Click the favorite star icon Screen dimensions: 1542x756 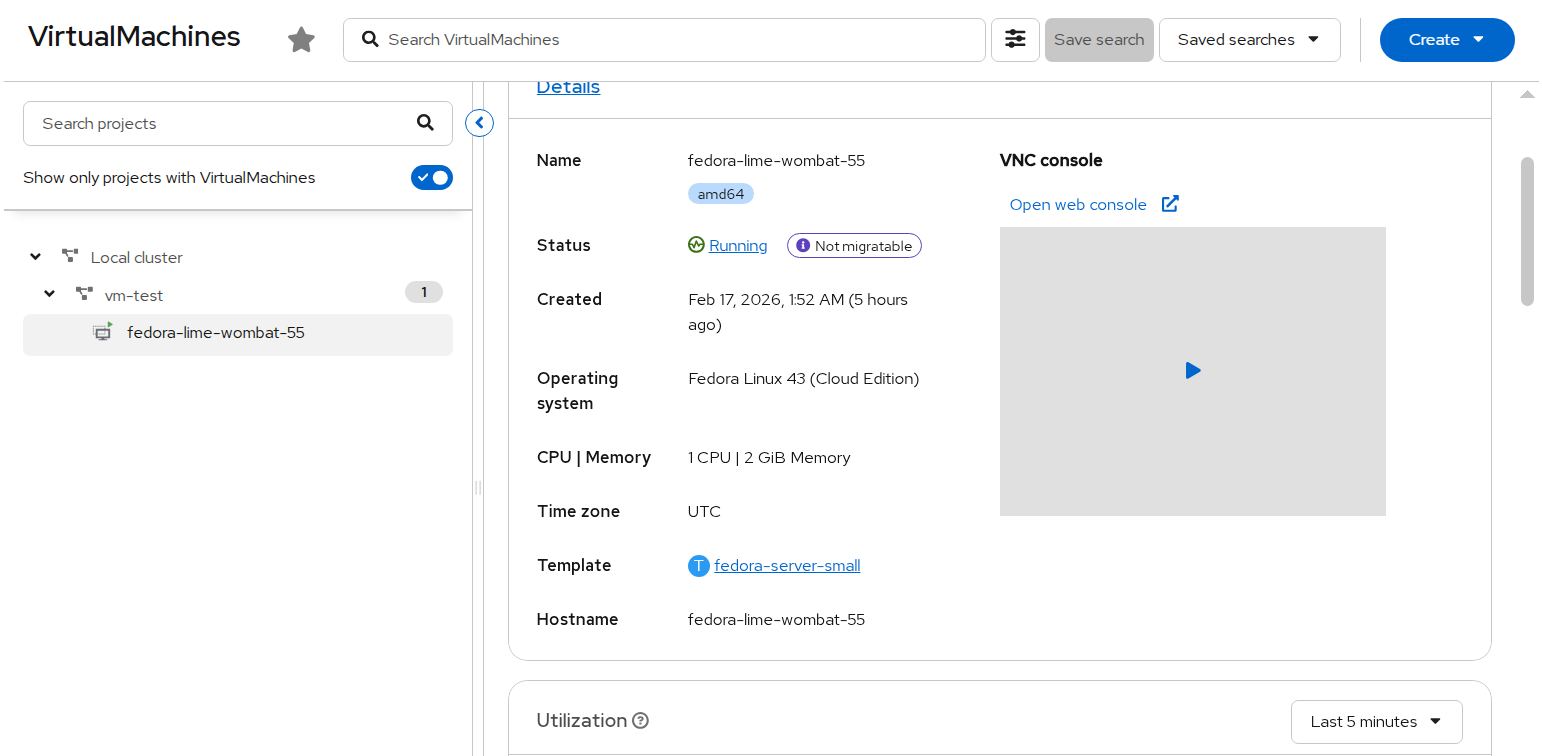pyautogui.click(x=301, y=40)
